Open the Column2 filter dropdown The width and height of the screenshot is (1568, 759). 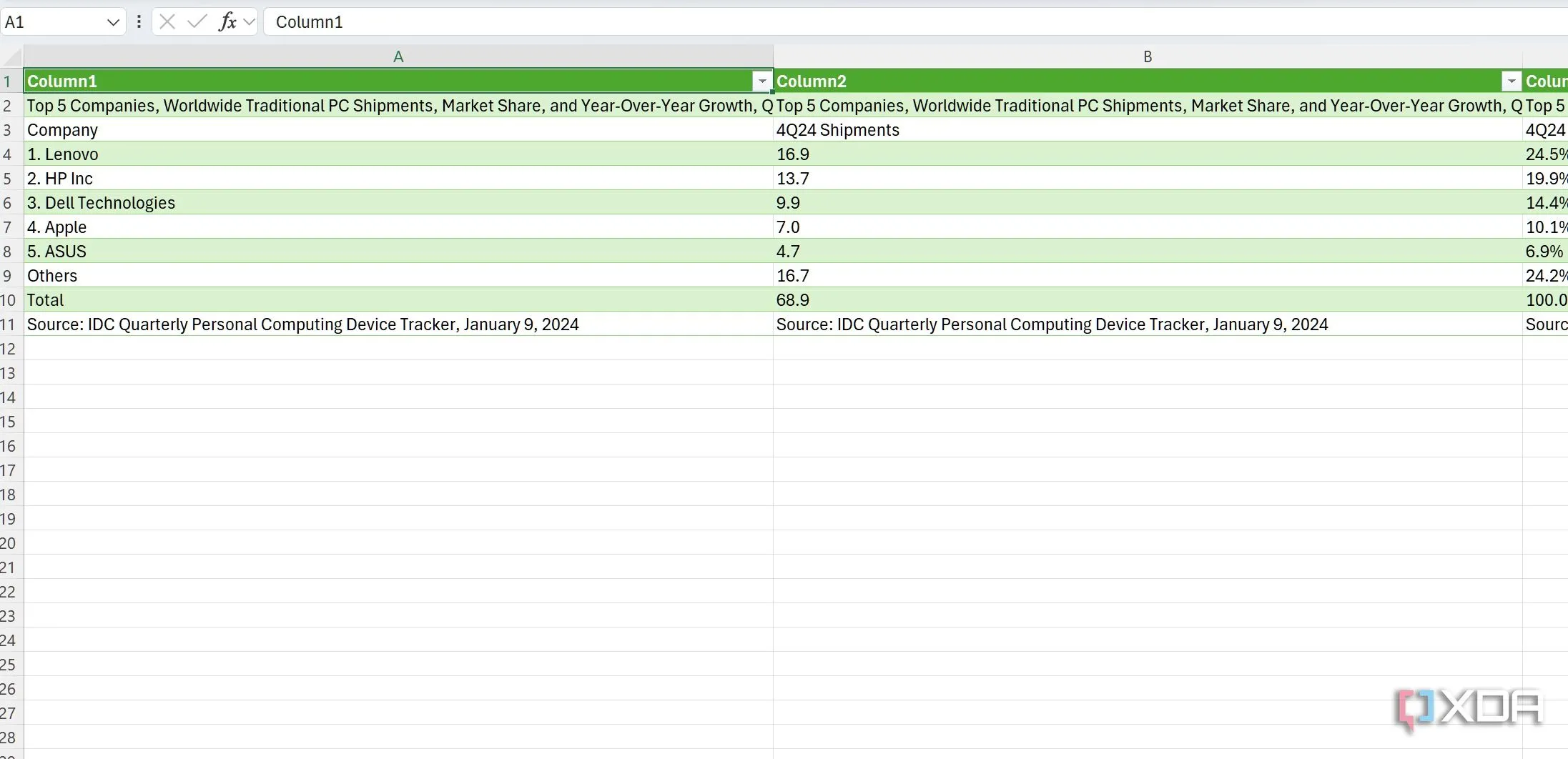click(x=1511, y=81)
